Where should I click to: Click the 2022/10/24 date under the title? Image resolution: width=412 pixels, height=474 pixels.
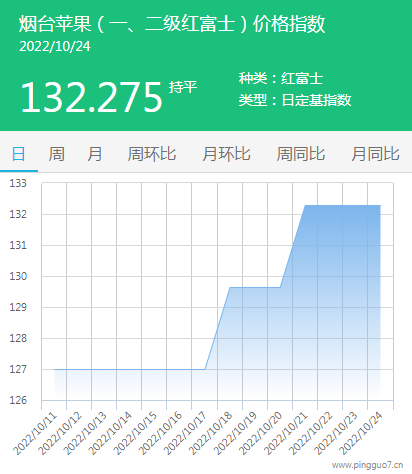55,46
